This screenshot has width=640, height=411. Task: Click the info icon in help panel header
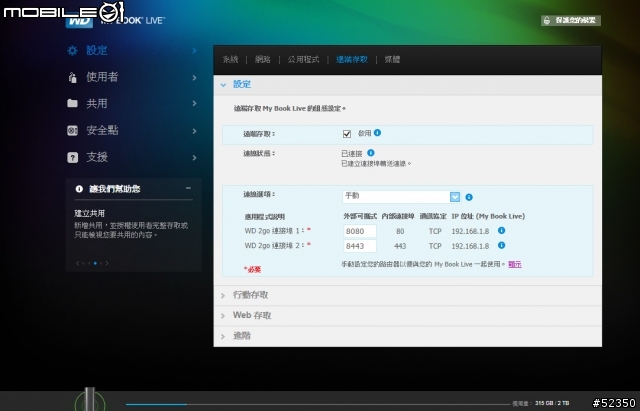point(79,189)
